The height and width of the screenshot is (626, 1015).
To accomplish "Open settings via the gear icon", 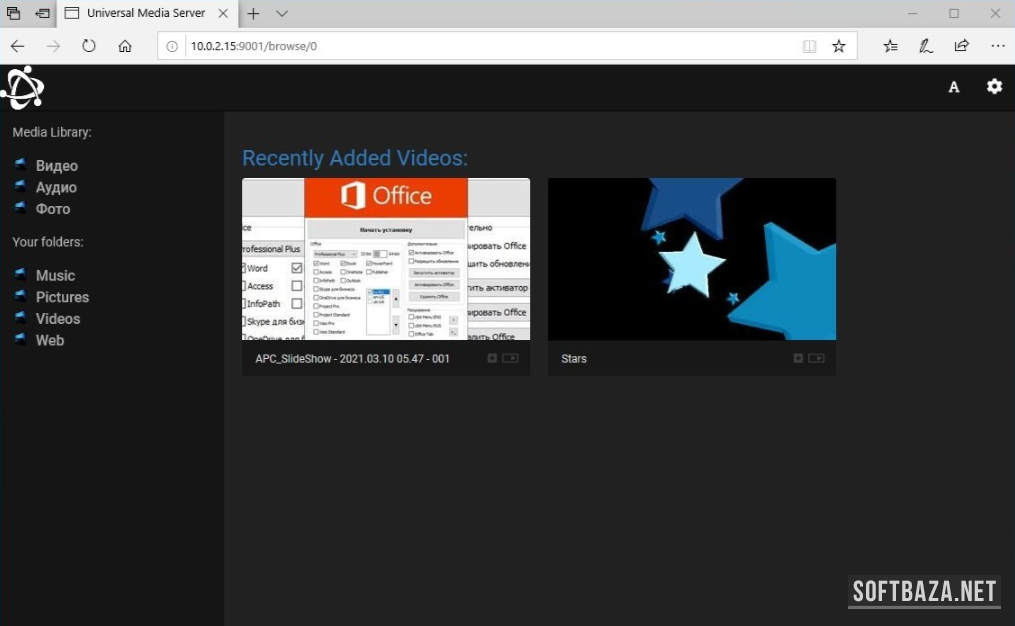I will (994, 86).
